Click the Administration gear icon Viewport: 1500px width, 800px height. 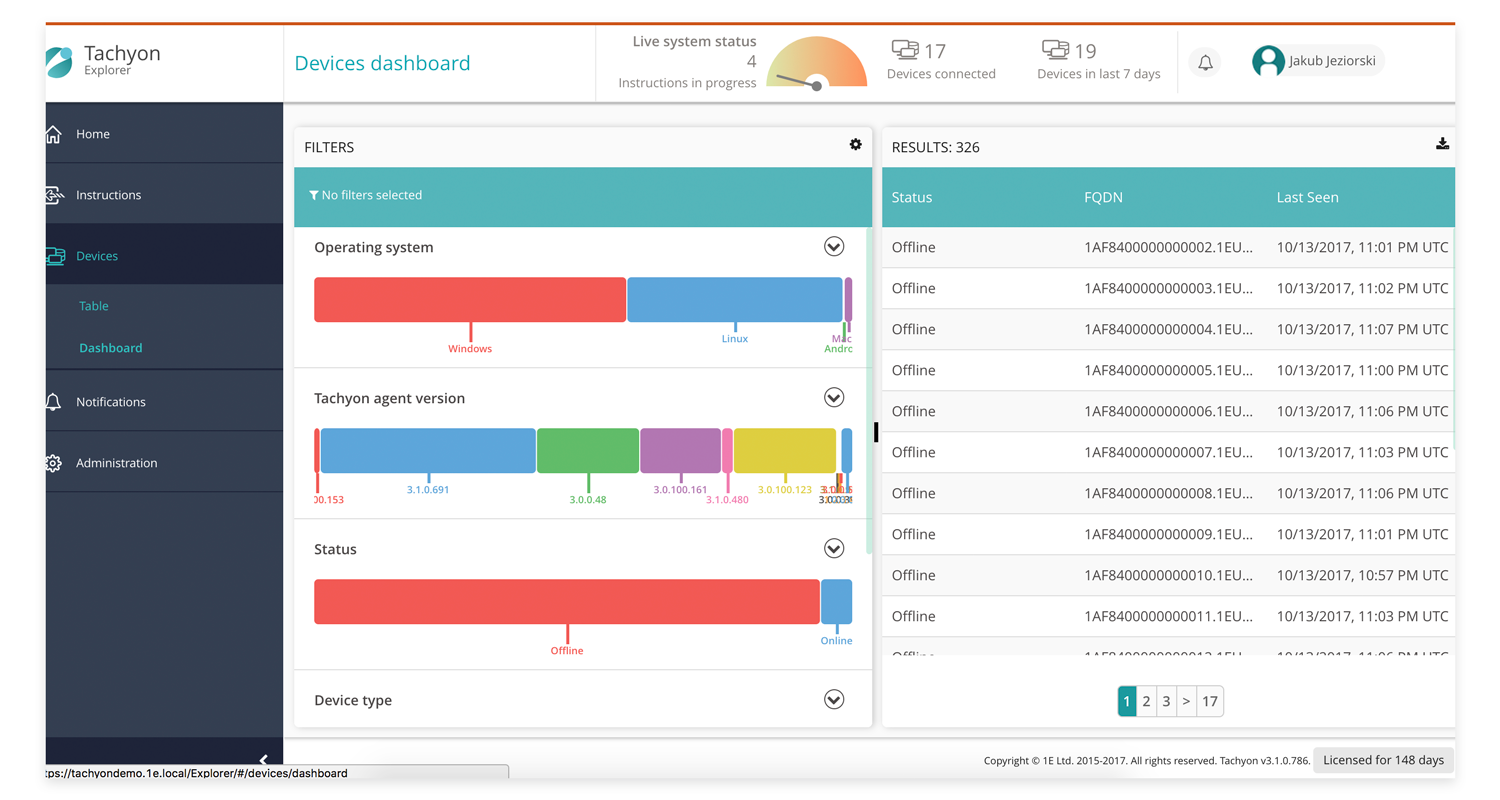pos(53,463)
